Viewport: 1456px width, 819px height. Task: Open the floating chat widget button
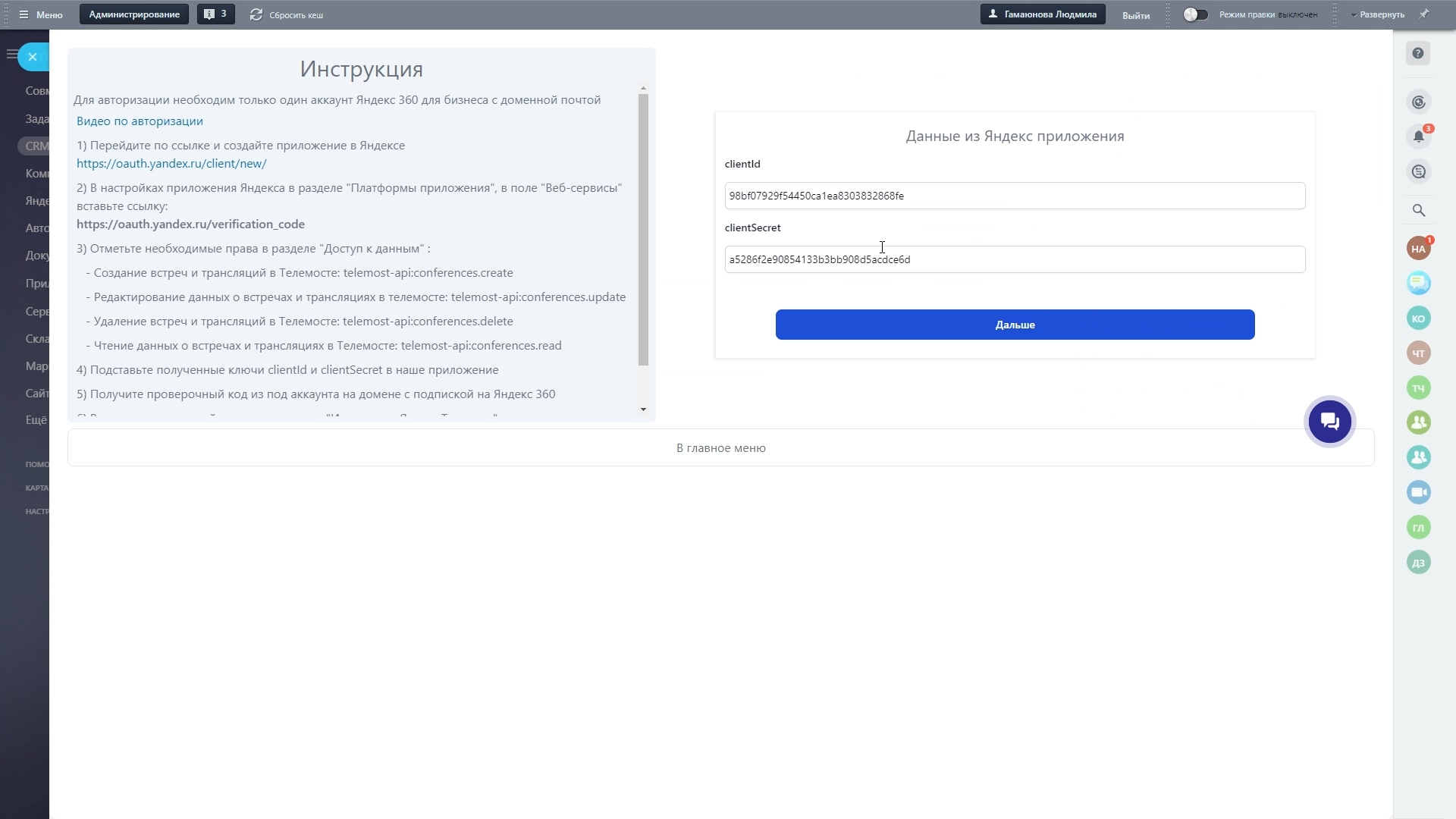tap(1329, 422)
